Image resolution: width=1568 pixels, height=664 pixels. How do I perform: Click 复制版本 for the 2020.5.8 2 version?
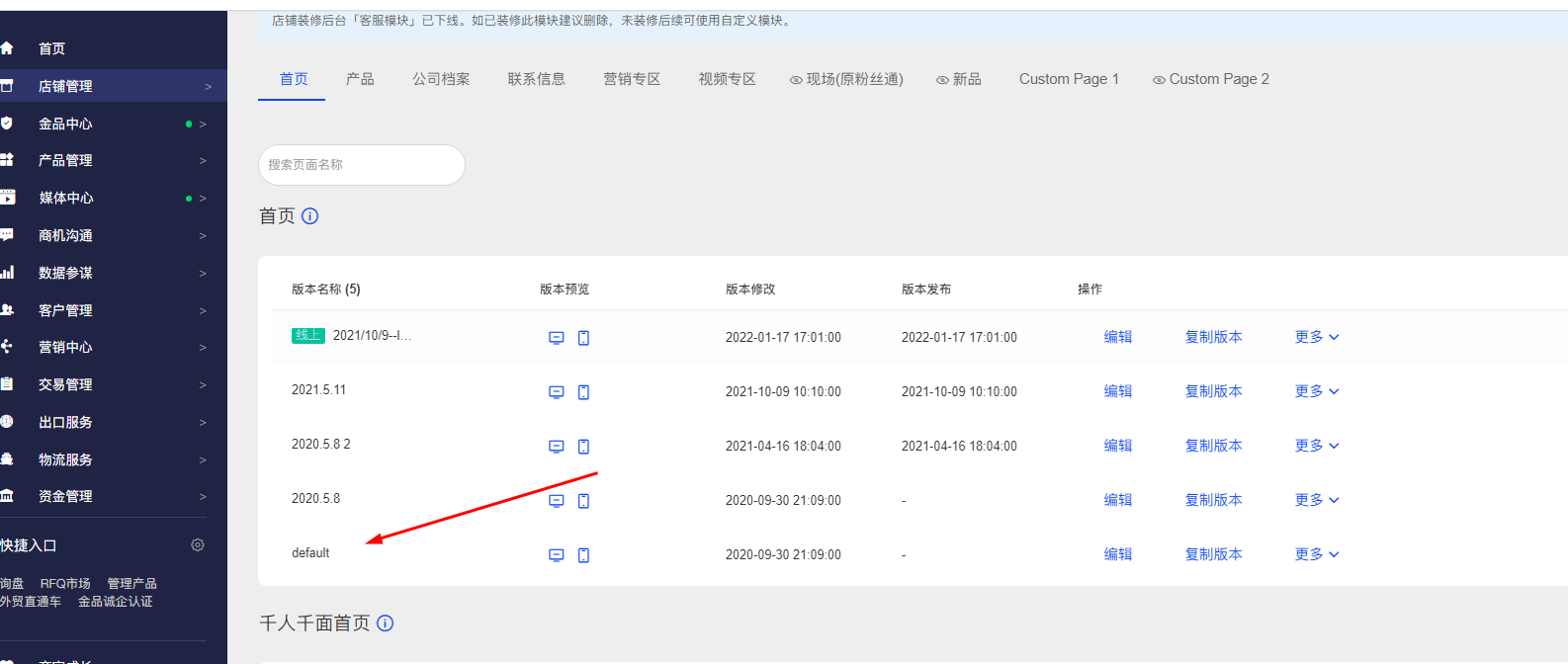1213,446
